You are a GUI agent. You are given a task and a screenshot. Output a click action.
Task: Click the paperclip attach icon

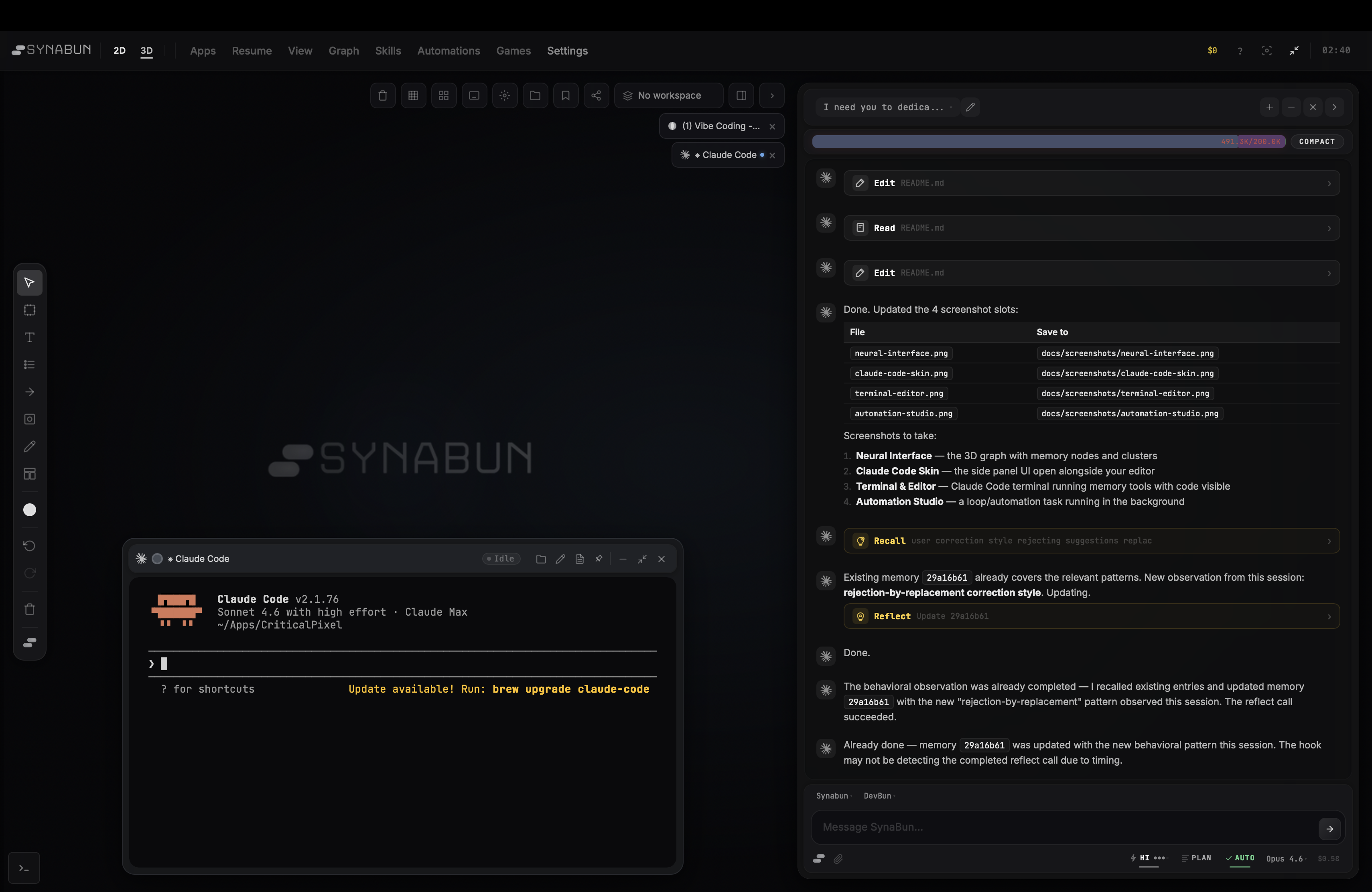pyautogui.click(x=838, y=859)
